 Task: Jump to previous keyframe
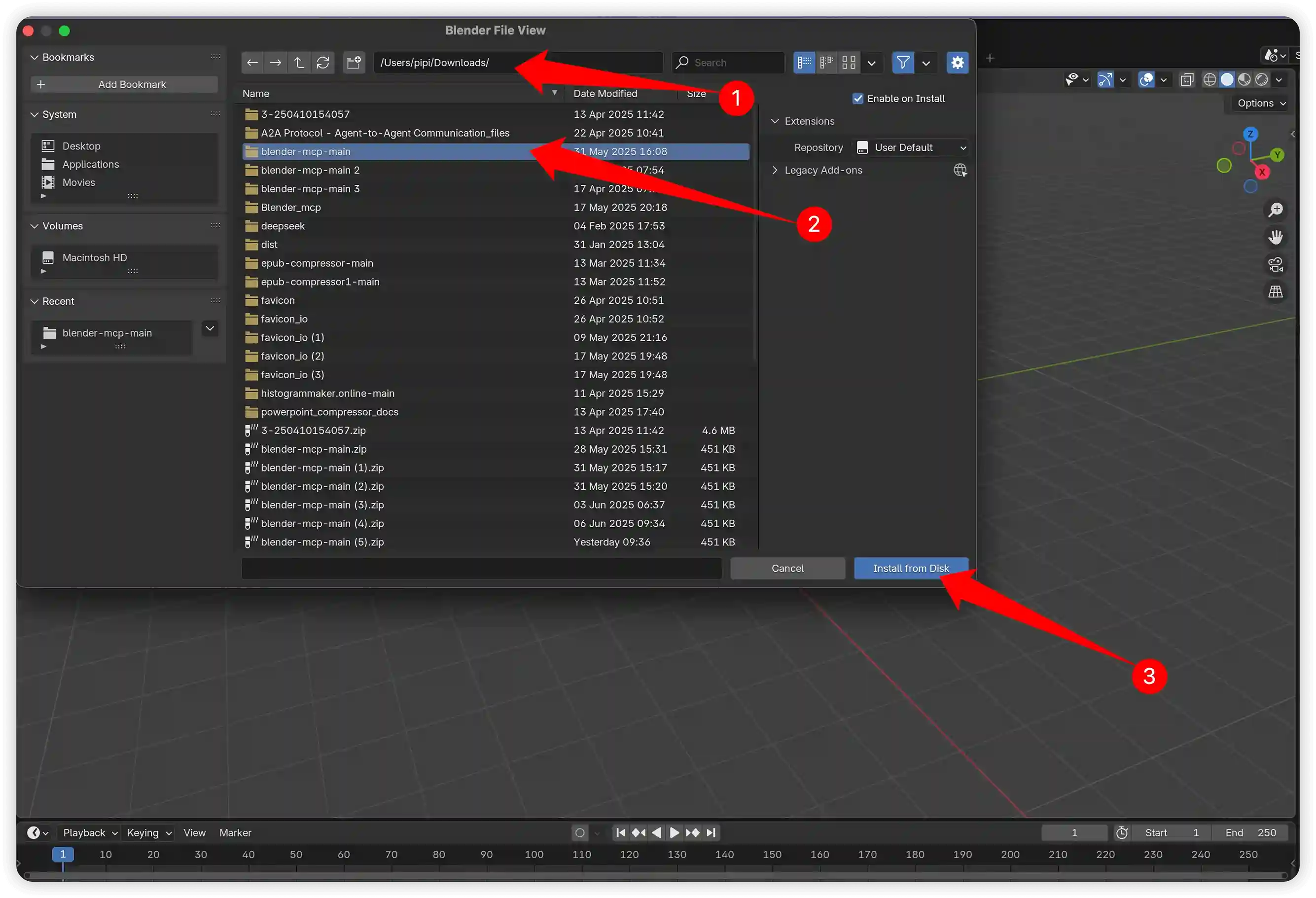pyautogui.click(x=639, y=833)
